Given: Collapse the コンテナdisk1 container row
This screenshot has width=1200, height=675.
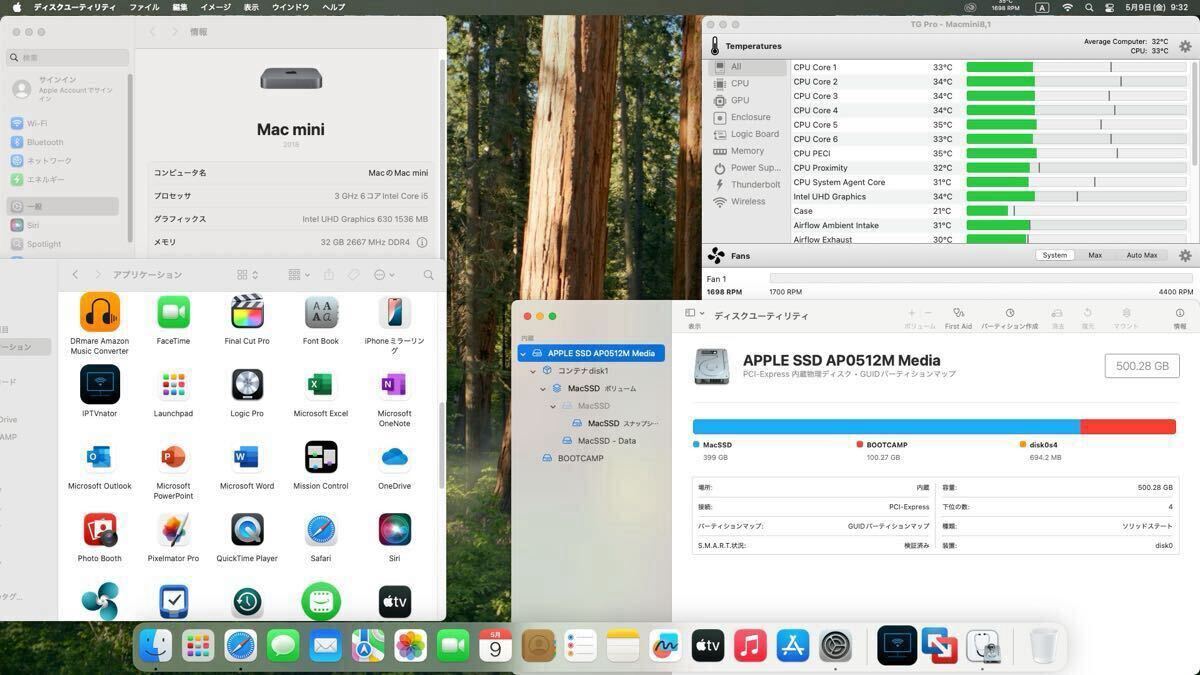Looking at the screenshot, I should 533,371.
